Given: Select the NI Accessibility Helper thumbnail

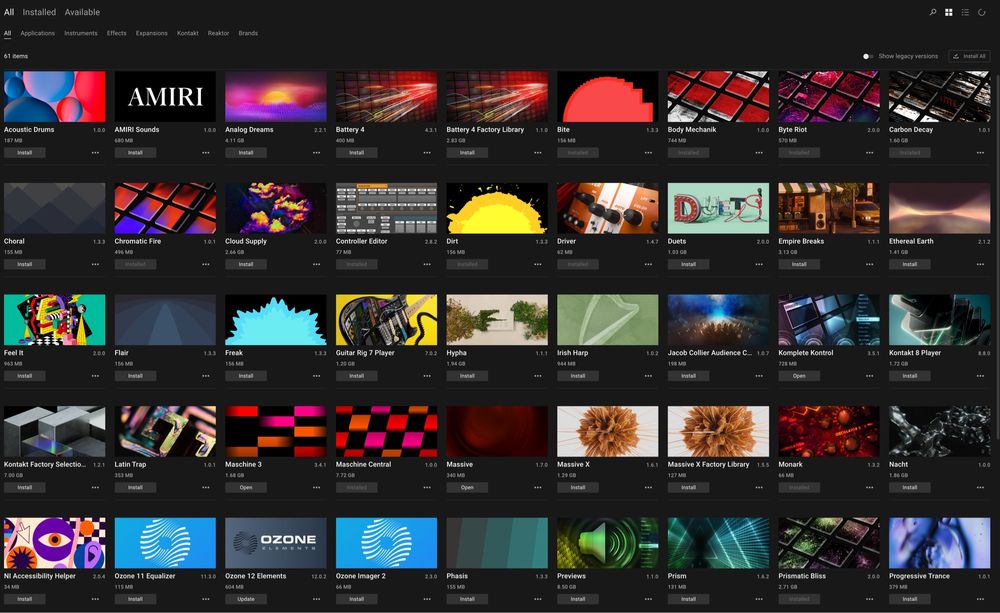Looking at the screenshot, I should click(54, 543).
